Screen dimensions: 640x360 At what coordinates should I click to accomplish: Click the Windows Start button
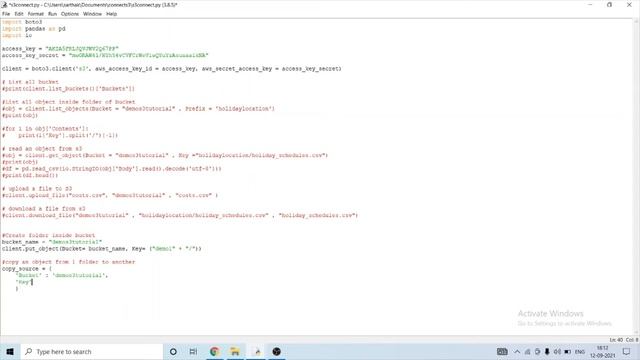point(10,351)
